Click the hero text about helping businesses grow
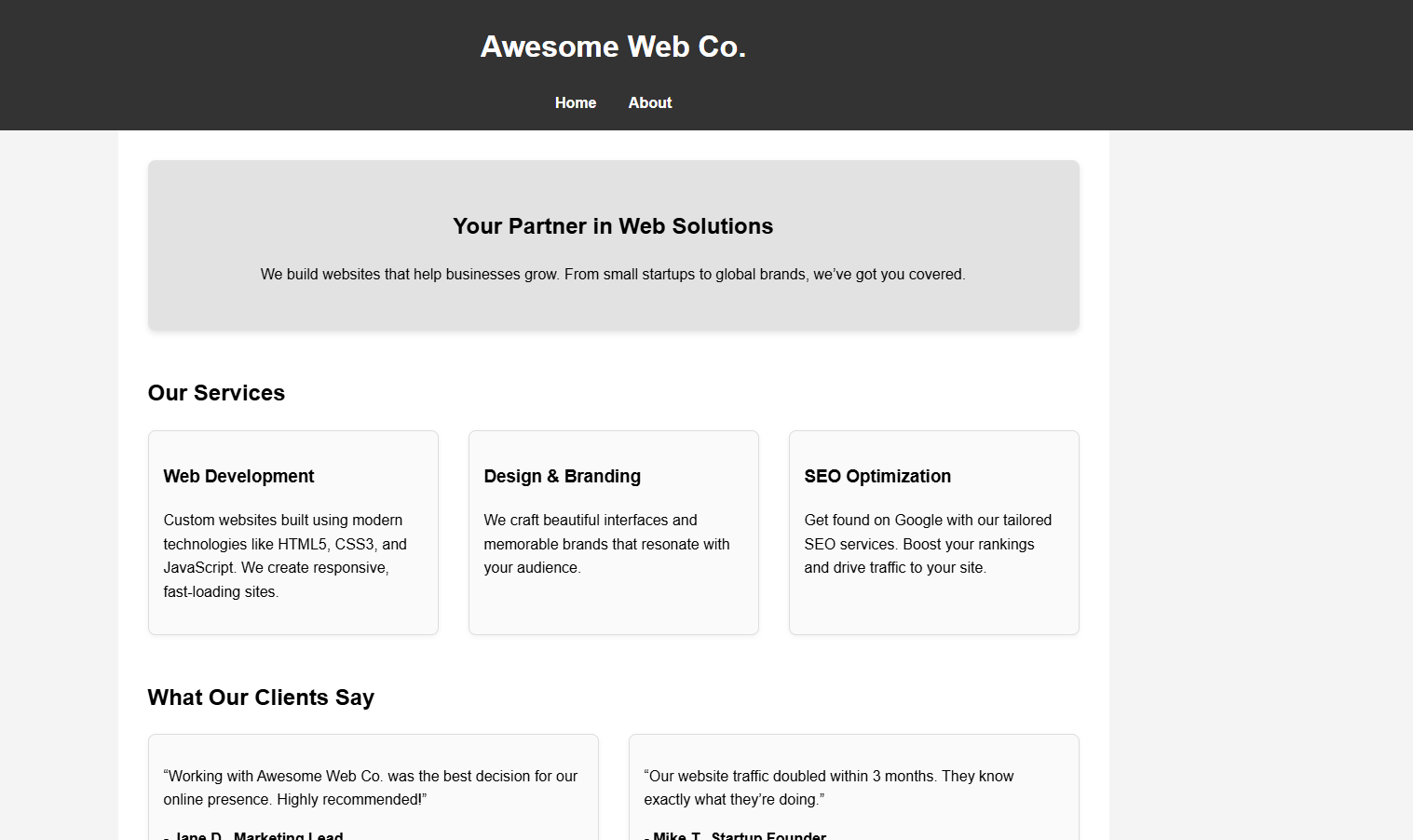This screenshot has height=840, width=1413. tap(613, 275)
